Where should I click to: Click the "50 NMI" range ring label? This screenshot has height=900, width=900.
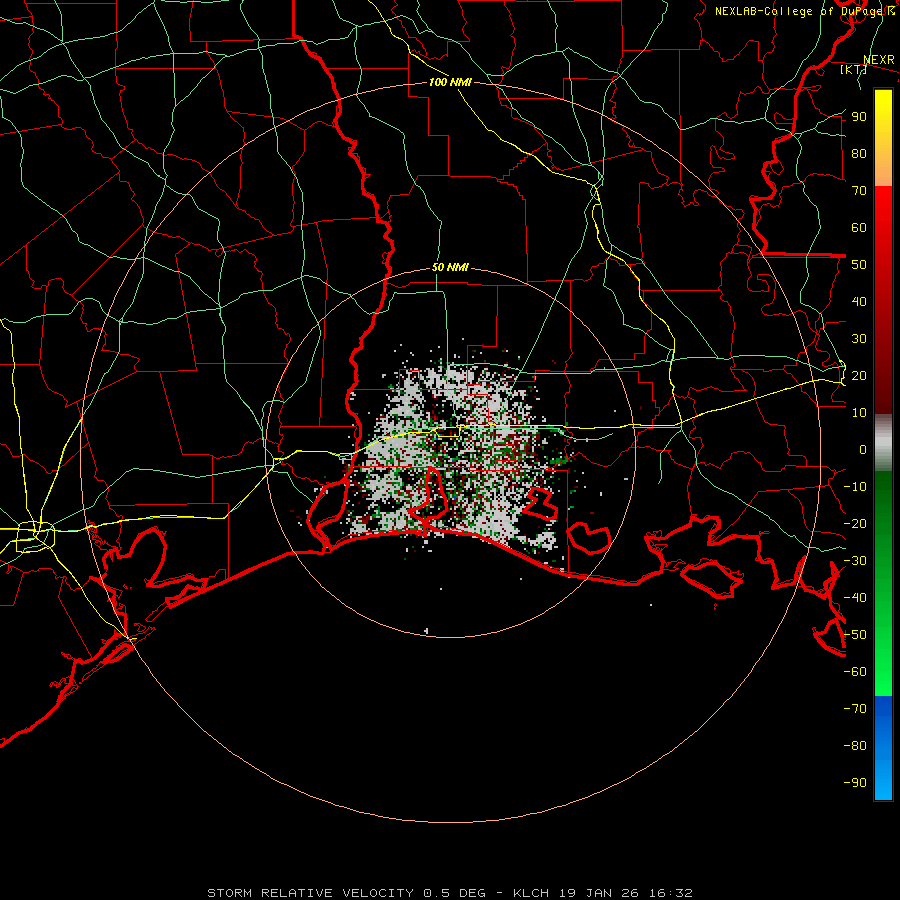point(450,267)
